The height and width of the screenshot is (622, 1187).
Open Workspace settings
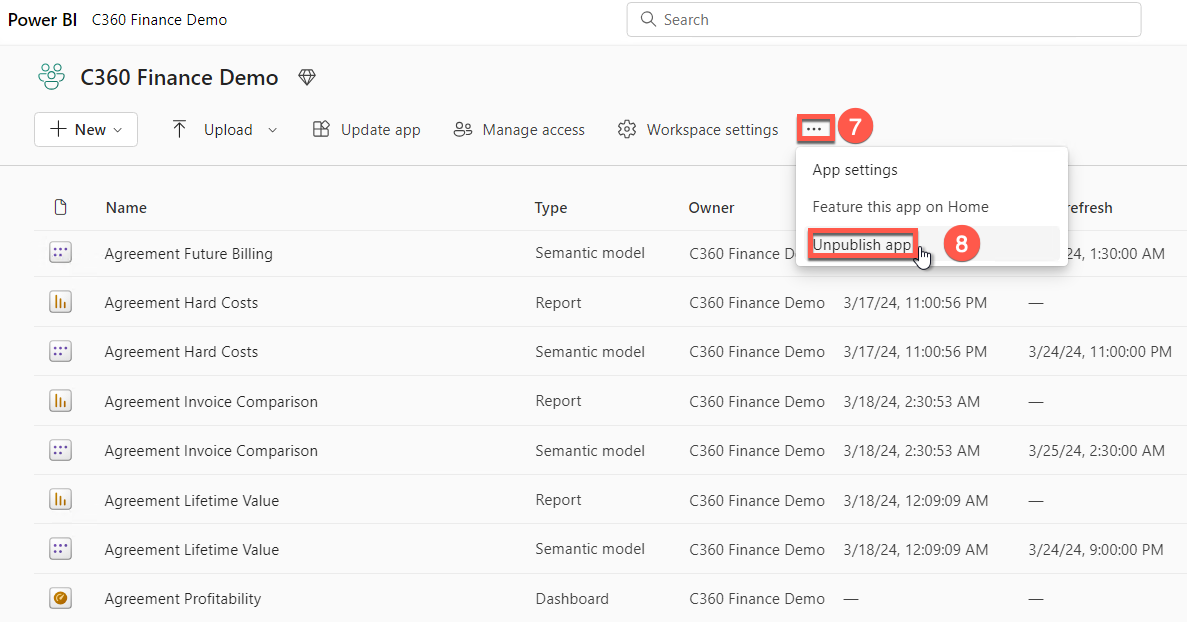tap(697, 130)
